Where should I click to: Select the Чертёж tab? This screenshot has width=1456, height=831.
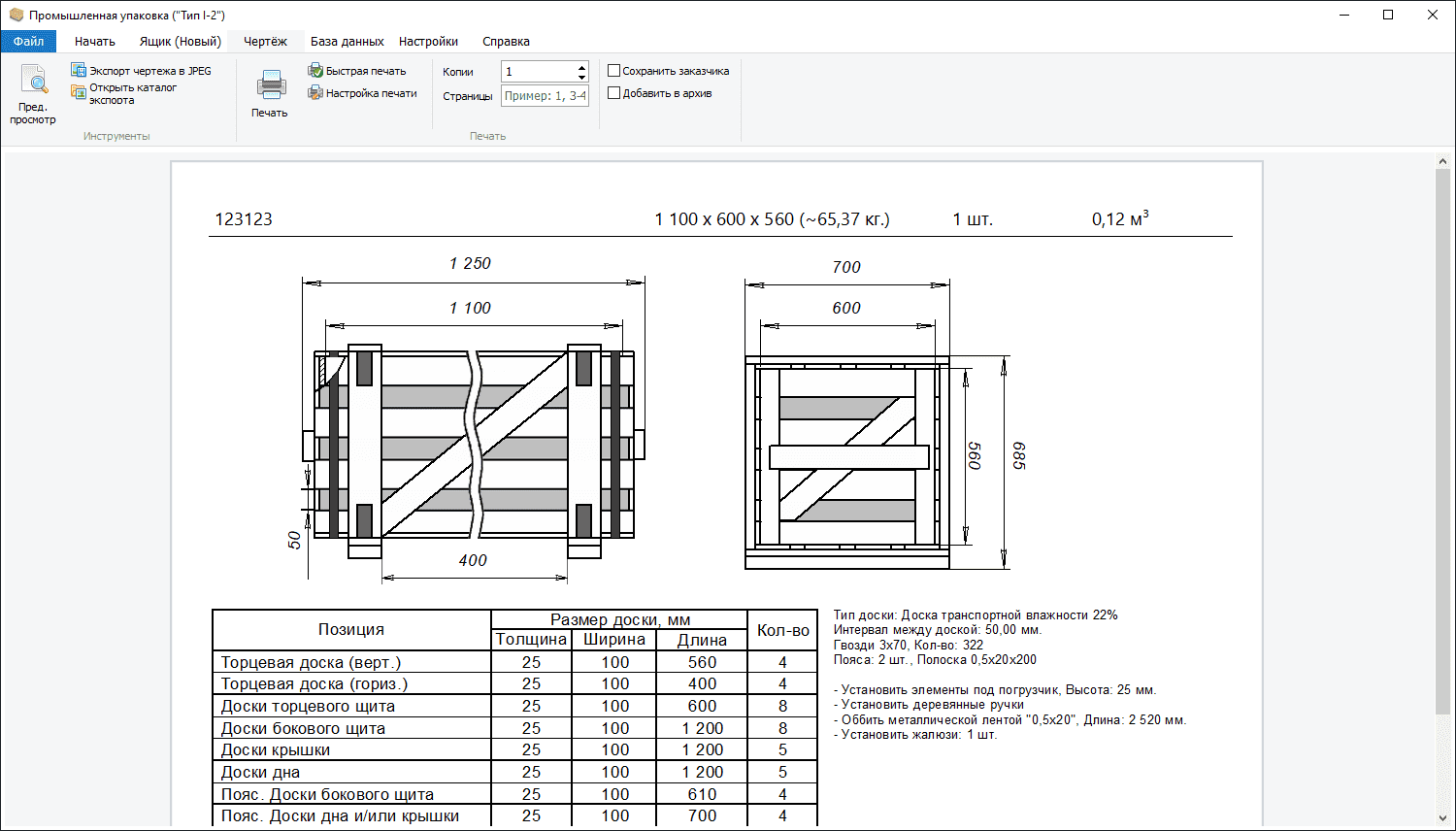tap(265, 42)
